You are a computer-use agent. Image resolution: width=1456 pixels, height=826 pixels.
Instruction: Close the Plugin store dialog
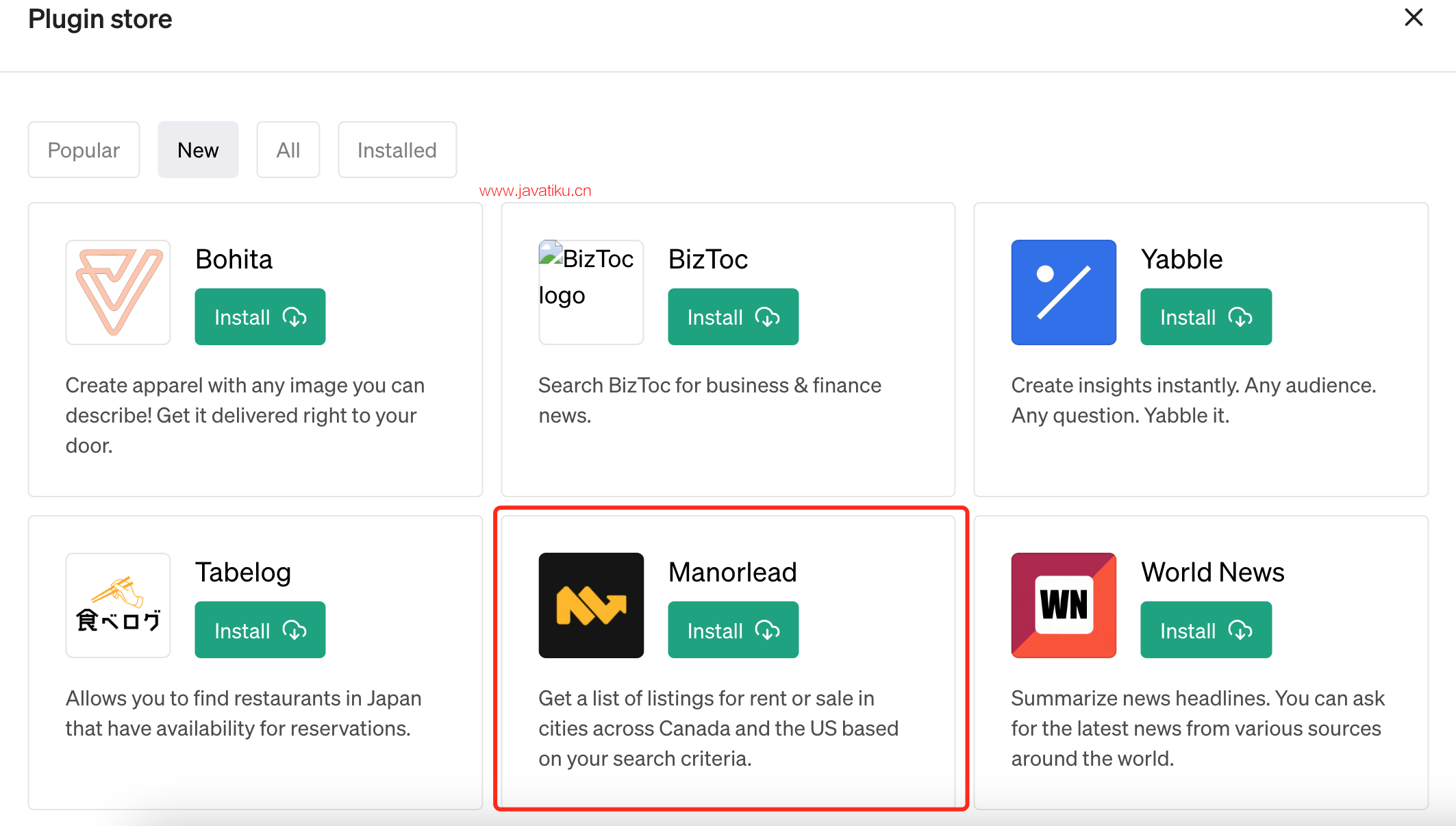click(x=1414, y=18)
